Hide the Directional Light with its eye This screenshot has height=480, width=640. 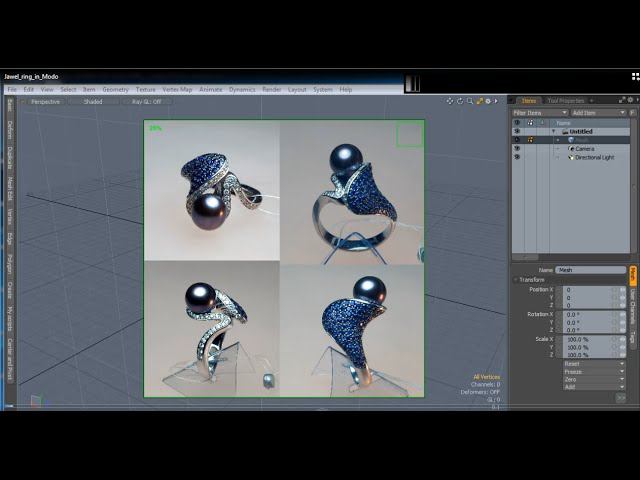(517, 157)
